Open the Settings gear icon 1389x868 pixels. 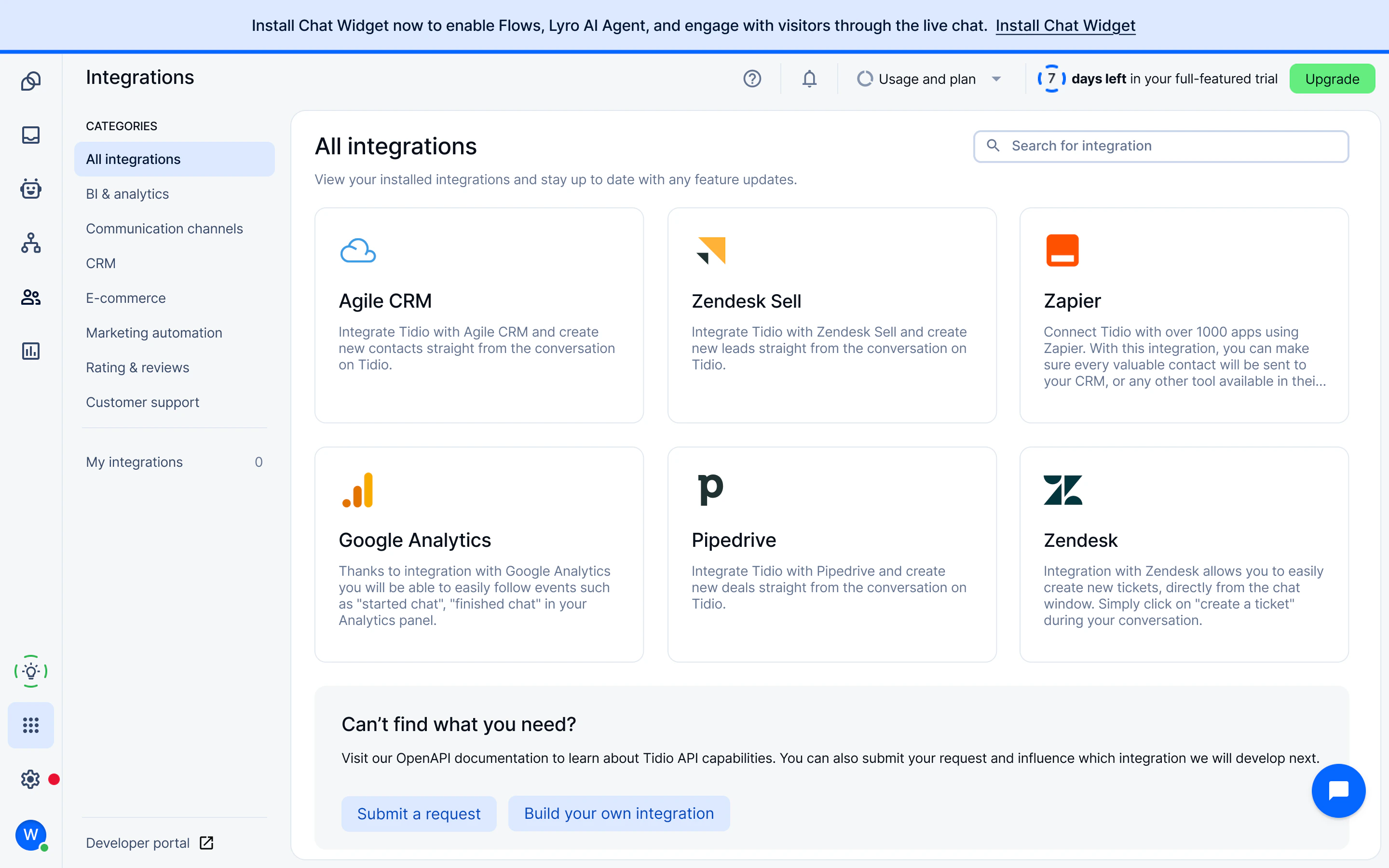click(x=30, y=779)
